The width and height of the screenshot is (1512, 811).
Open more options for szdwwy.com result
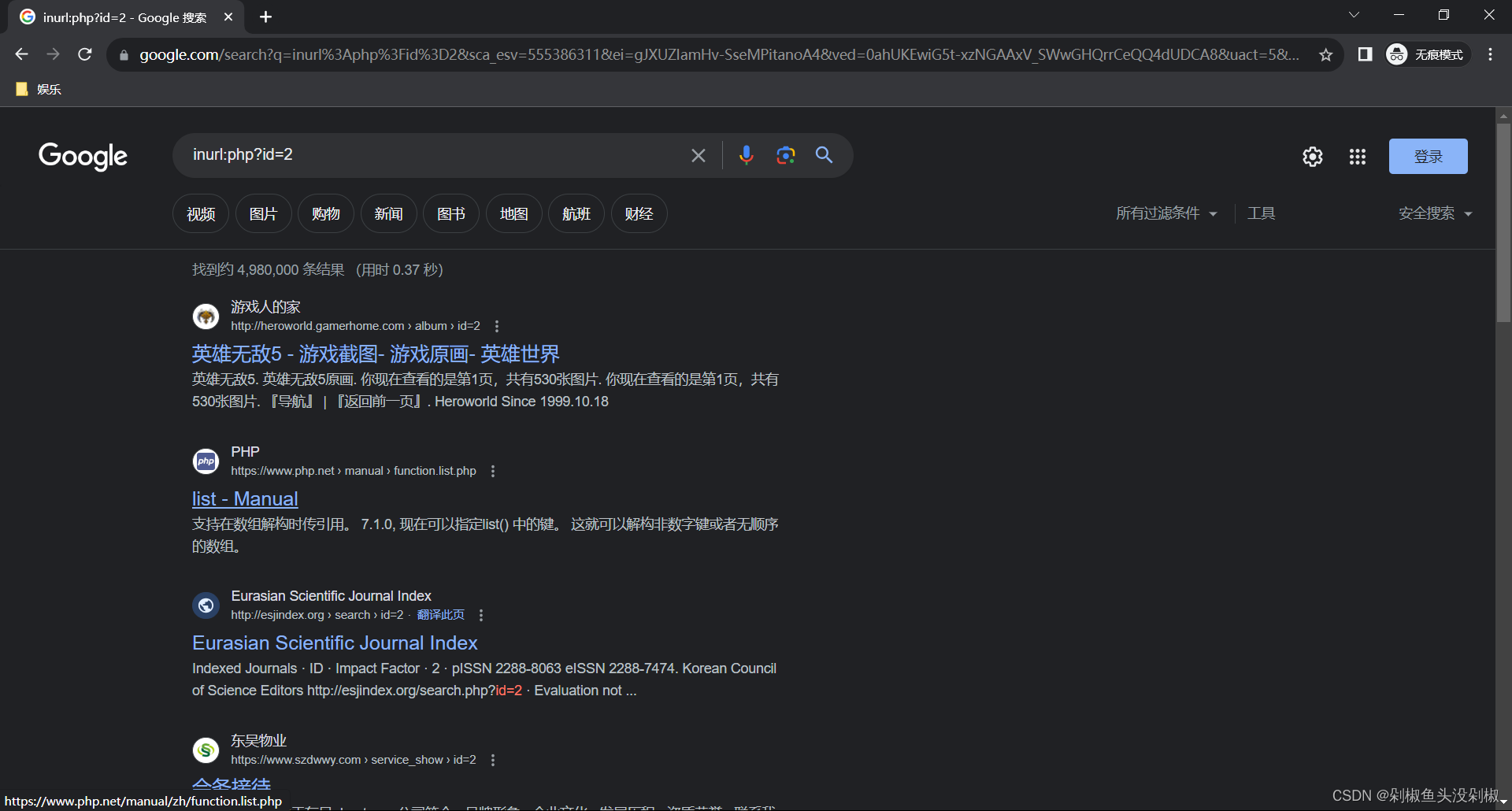pyautogui.click(x=493, y=760)
